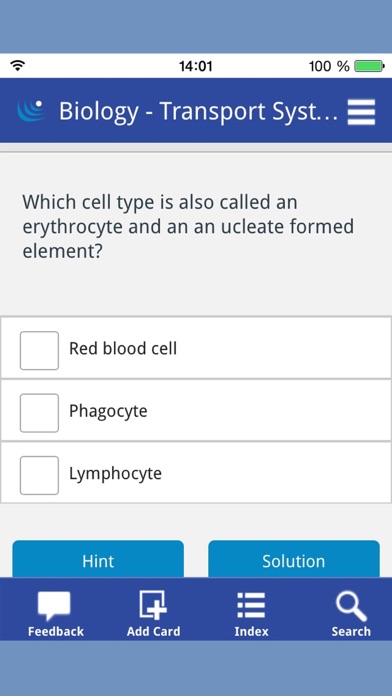Screen dimensions: 392x696
Task: Tap the app logo in header
Action: click(x=31, y=111)
